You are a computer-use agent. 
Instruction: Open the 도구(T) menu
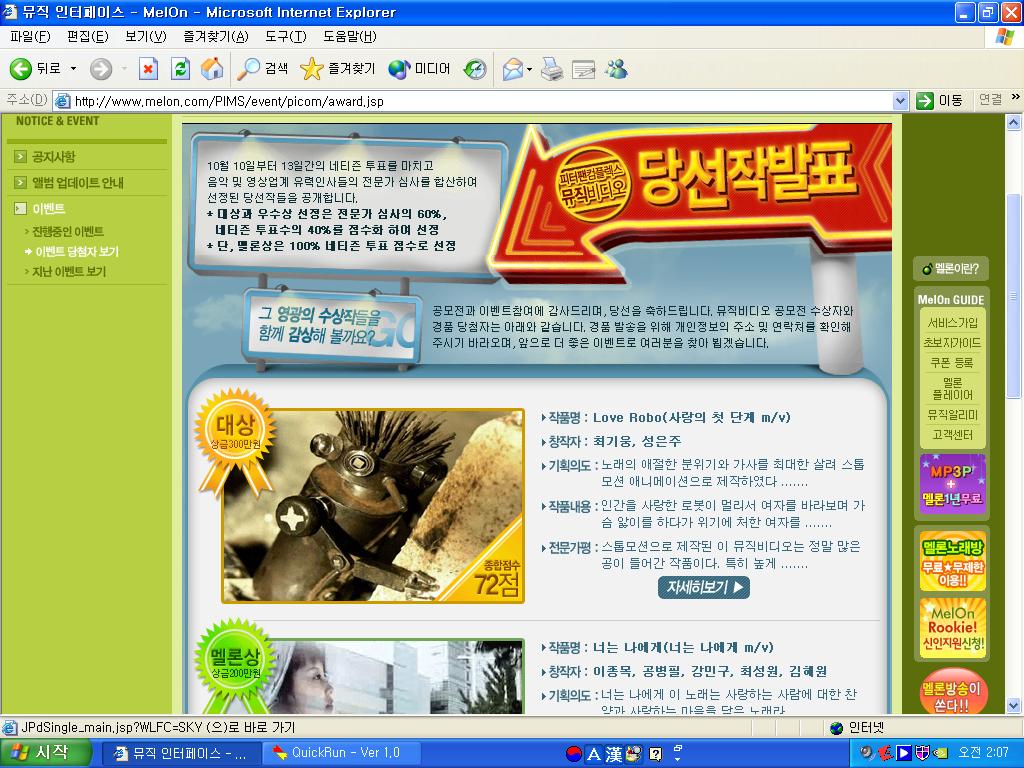(x=285, y=37)
